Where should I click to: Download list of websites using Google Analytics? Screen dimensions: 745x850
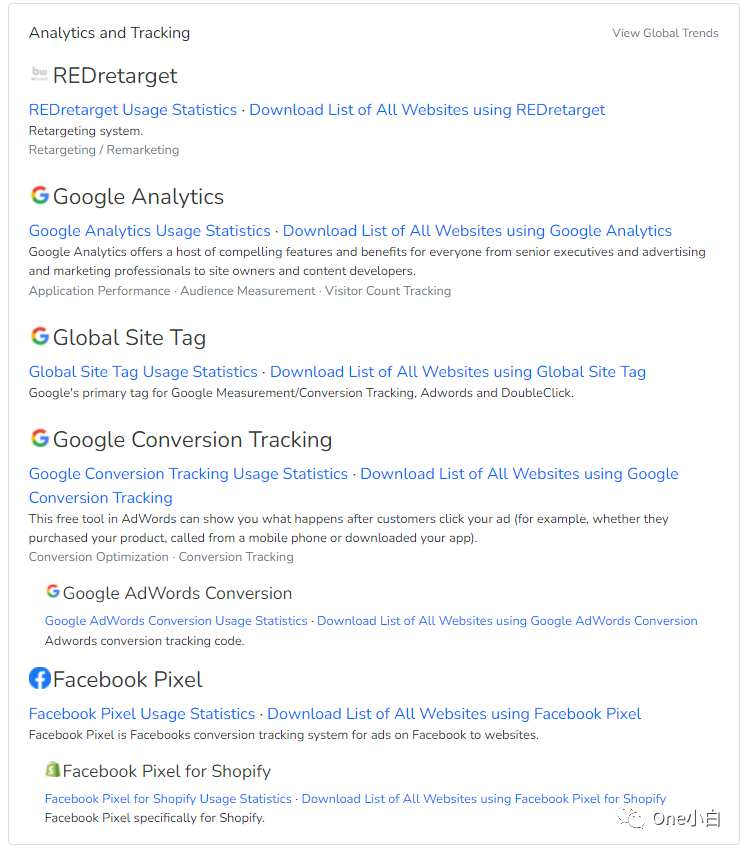(x=477, y=231)
